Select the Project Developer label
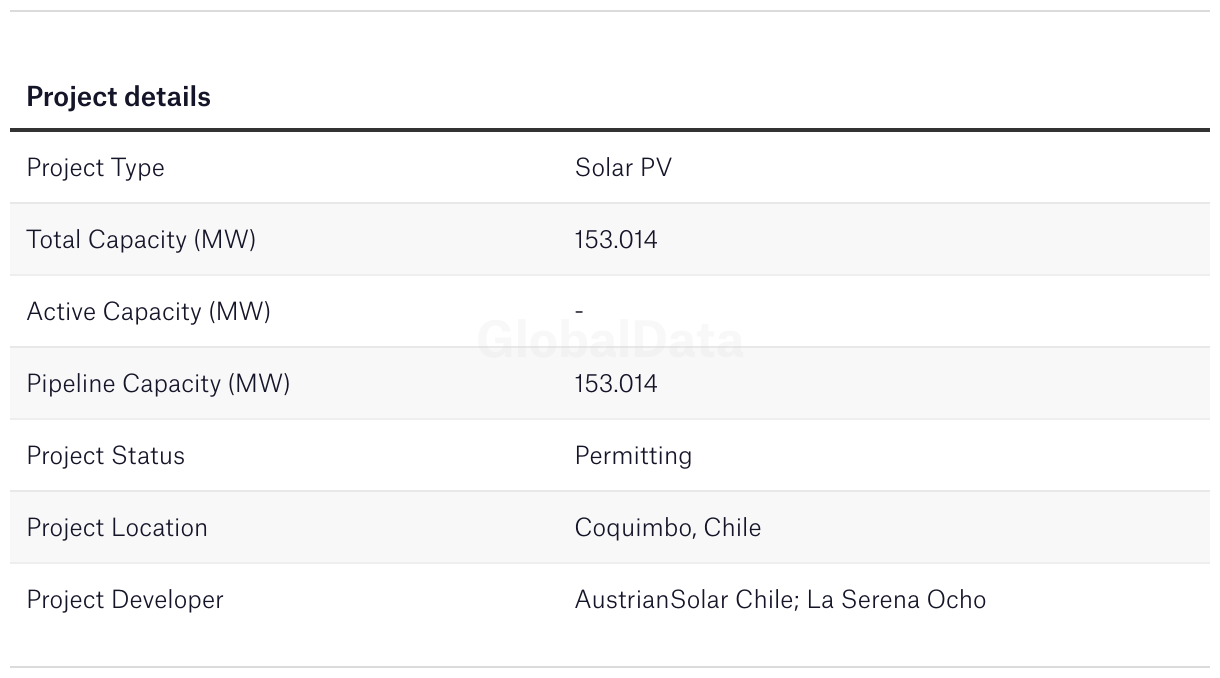Screen dimensions: 1220x678 click(125, 599)
